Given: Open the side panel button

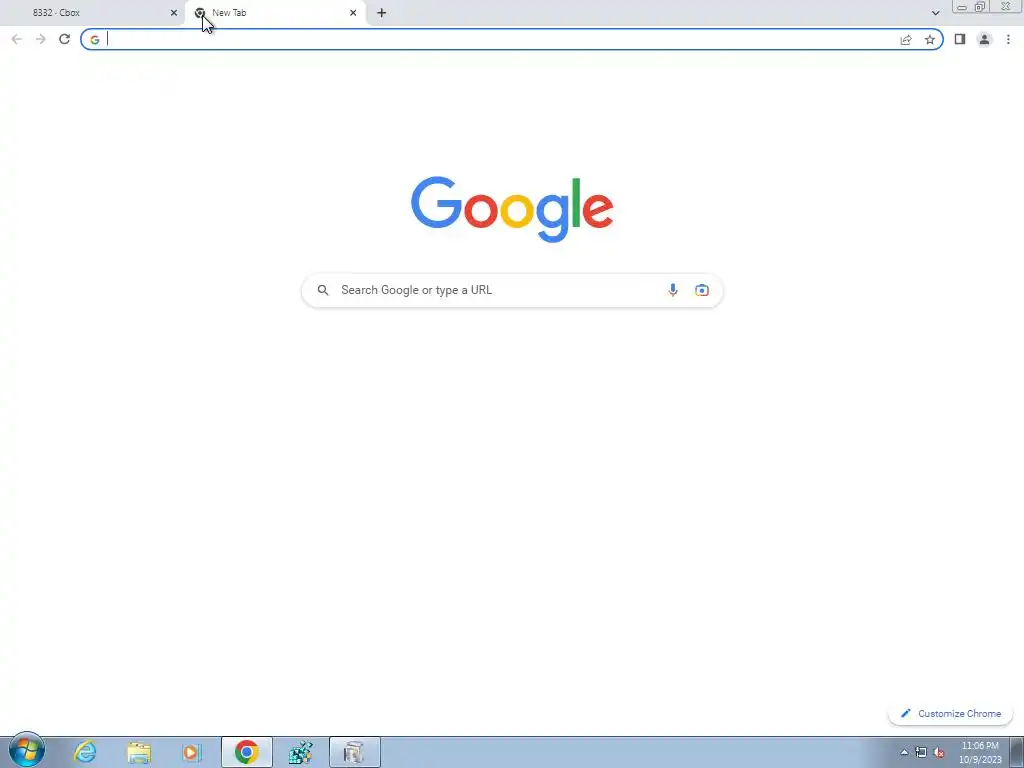Looking at the screenshot, I should (959, 39).
